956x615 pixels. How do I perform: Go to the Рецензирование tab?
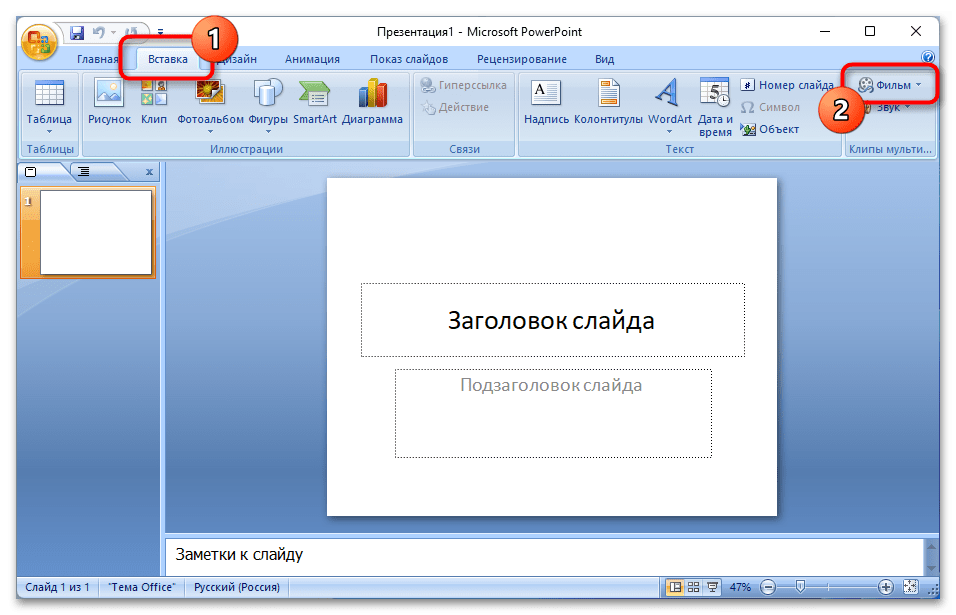521,59
